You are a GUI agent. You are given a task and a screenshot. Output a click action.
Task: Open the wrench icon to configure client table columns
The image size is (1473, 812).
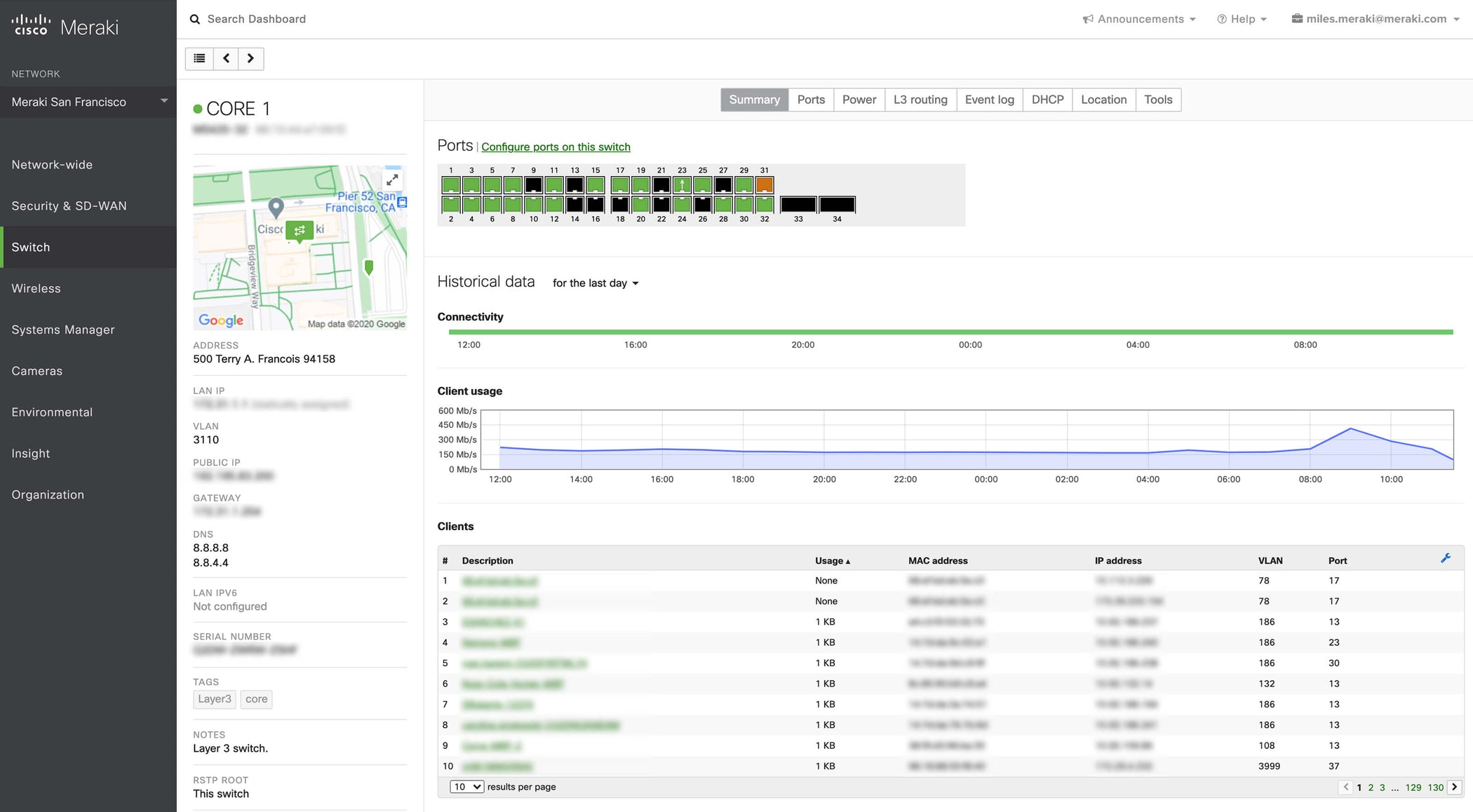tap(1446, 558)
